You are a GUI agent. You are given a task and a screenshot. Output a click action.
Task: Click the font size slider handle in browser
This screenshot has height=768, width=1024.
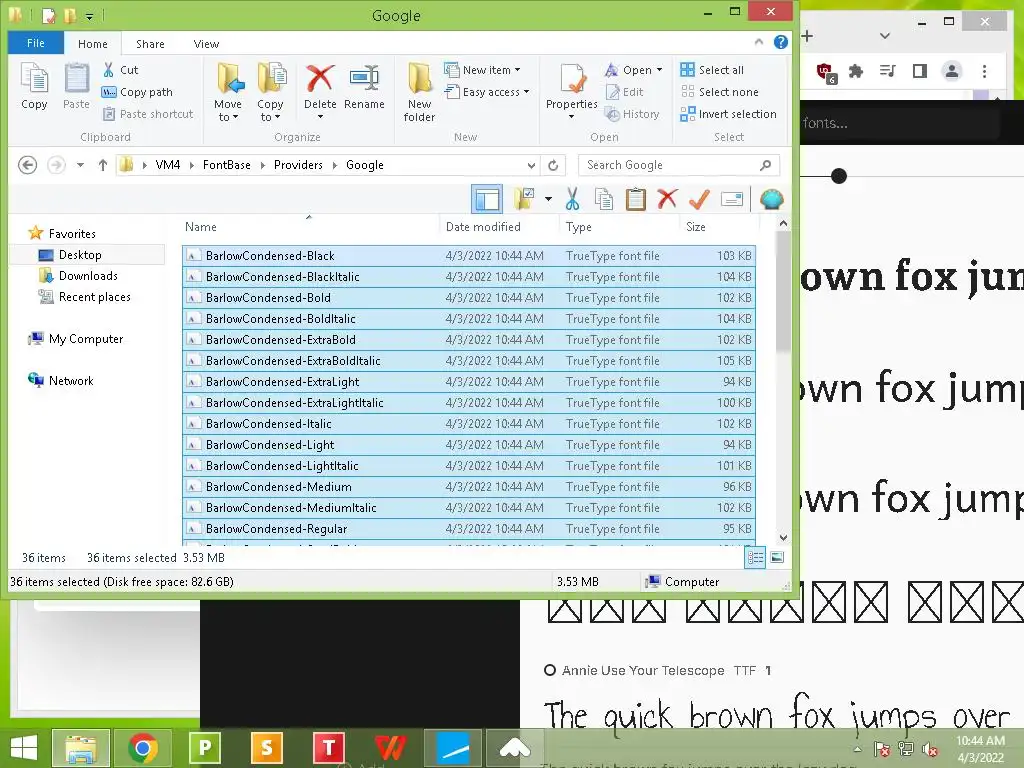839,176
